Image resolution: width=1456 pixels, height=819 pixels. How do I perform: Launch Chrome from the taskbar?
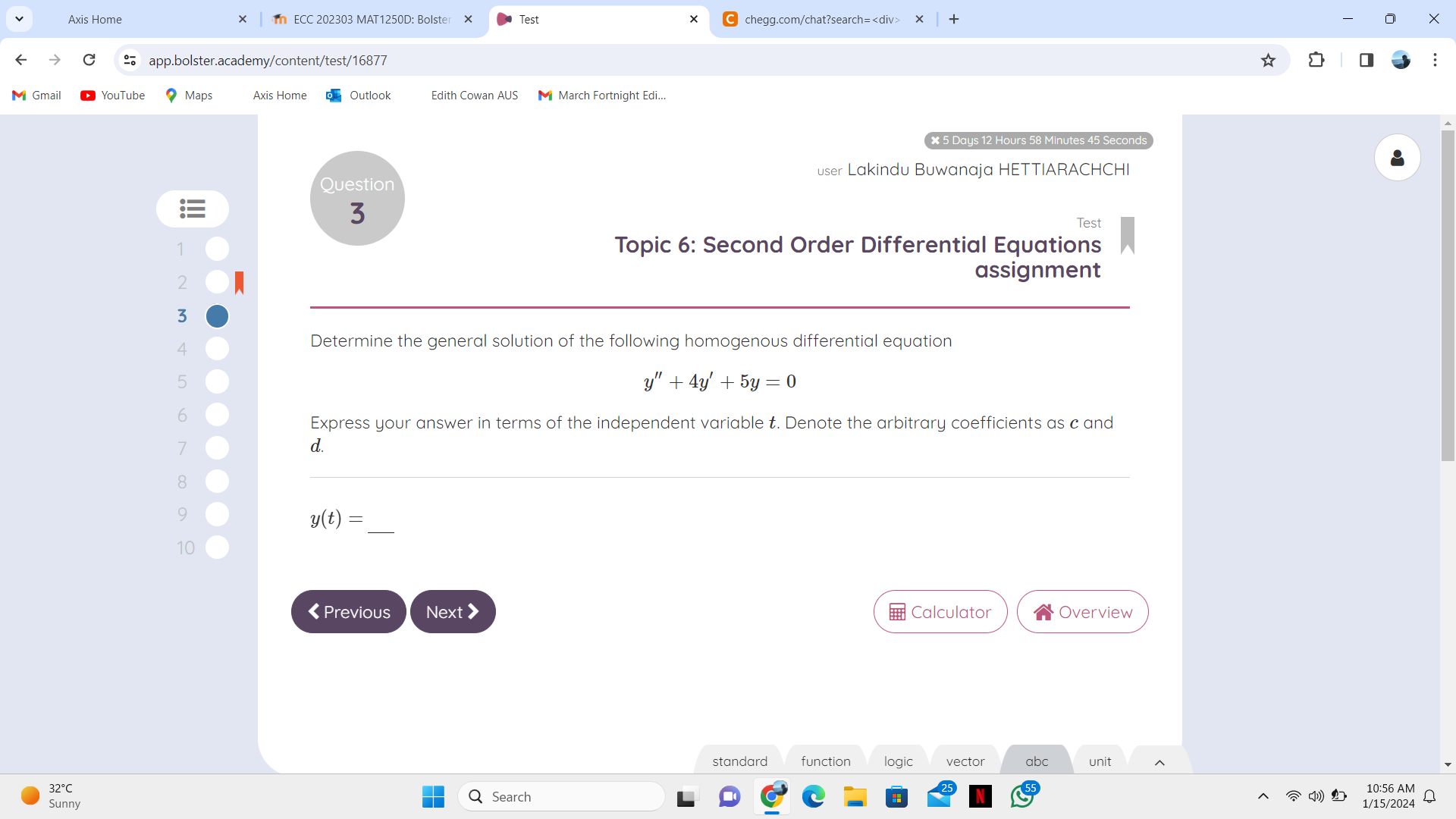point(772,796)
